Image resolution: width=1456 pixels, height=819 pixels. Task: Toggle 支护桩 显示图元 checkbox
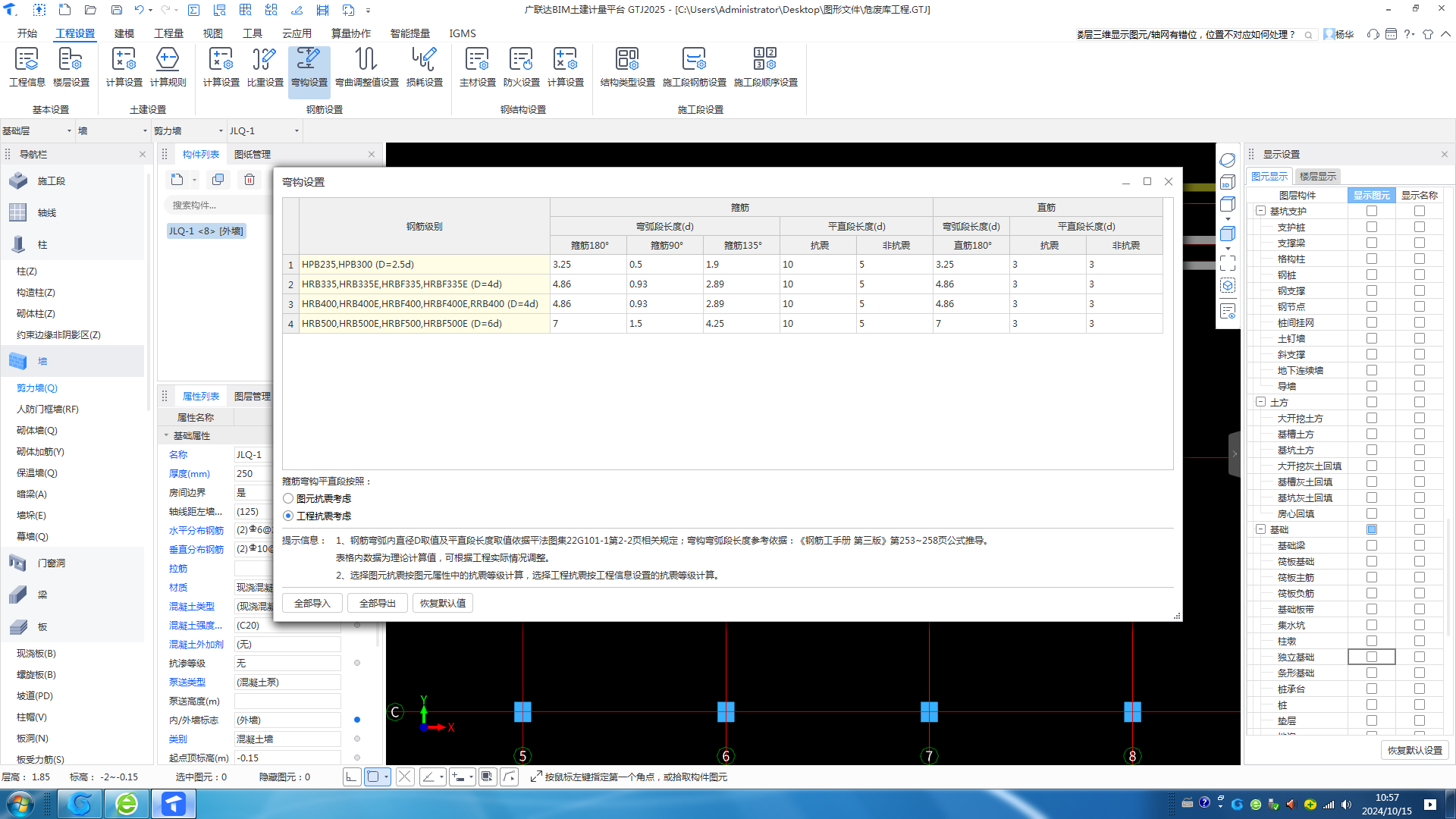(x=1371, y=227)
